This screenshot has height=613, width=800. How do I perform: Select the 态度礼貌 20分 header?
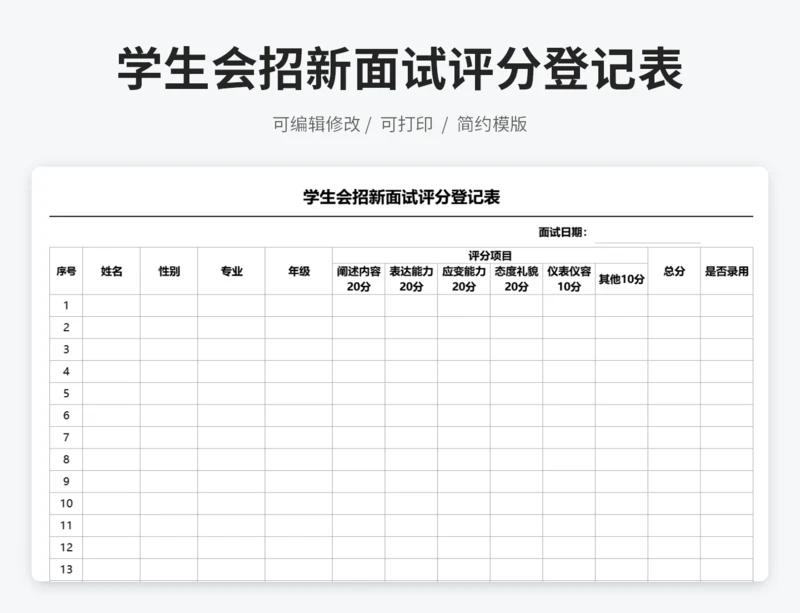(x=516, y=279)
